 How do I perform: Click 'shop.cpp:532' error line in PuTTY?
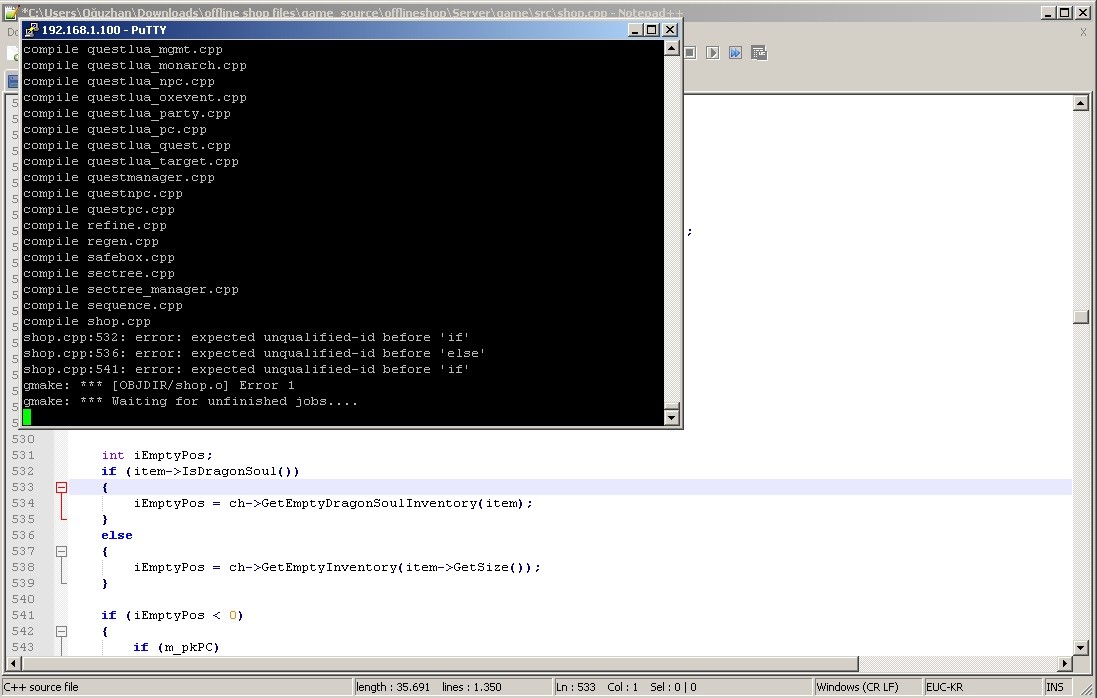click(246, 337)
